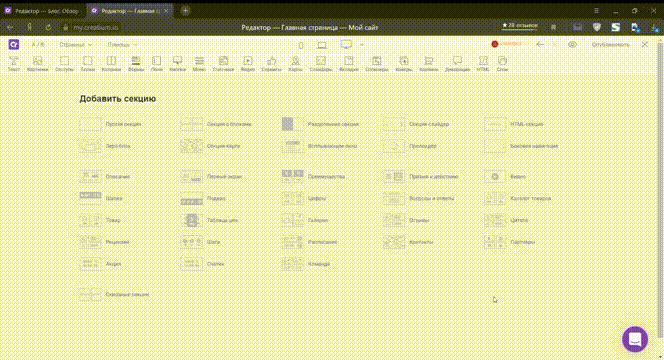Screen dimensions: 664x360
Task: Switch to the first browser tab Редактор — Блог
Action: [42, 11]
